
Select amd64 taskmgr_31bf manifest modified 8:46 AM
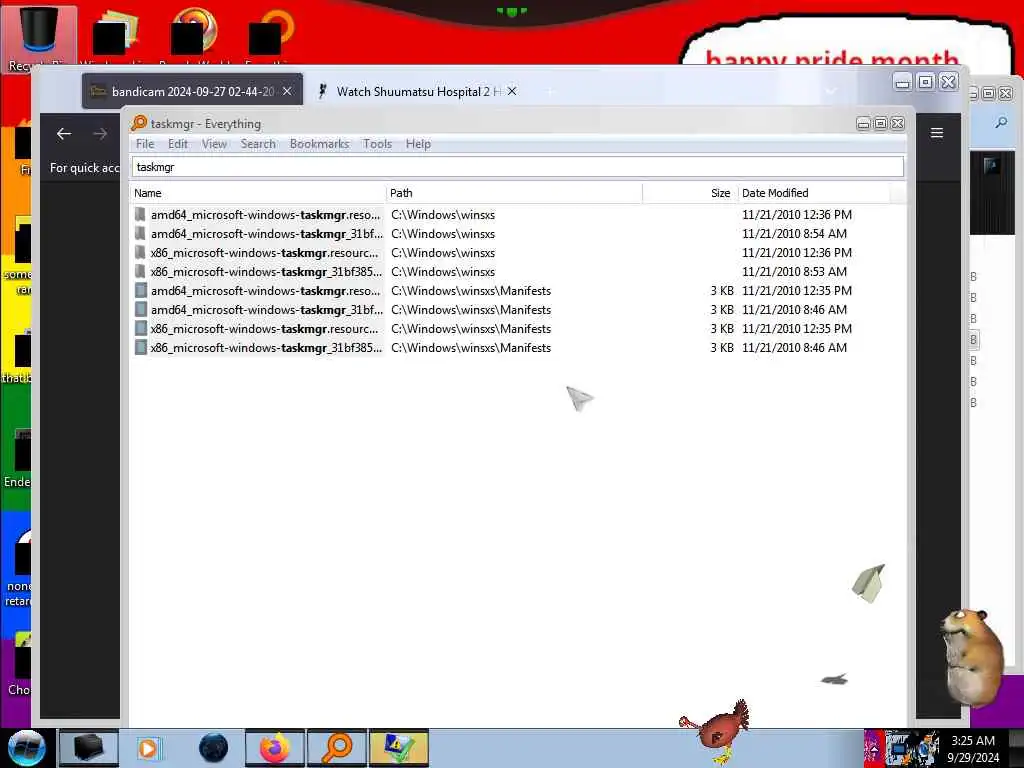click(518, 310)
